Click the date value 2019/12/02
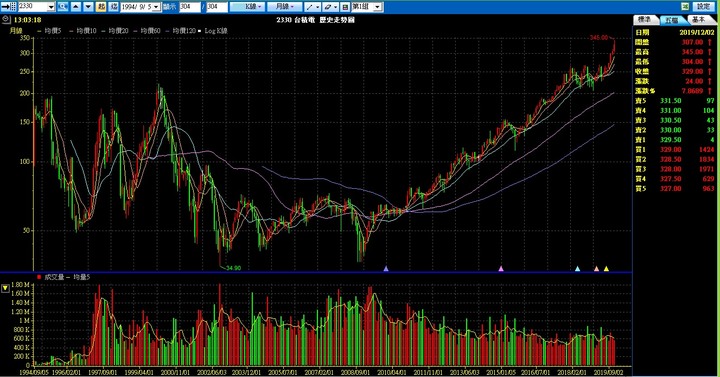Viewport: 720px width, 377px height. (x=697, y=33)
